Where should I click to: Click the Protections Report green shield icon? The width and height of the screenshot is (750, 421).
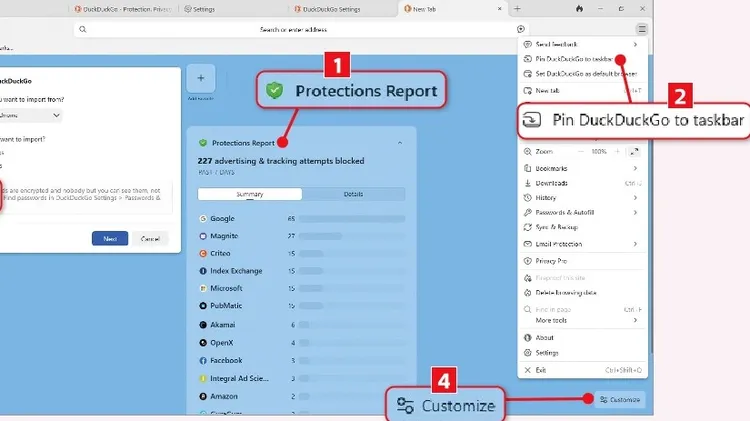[203, 143]
